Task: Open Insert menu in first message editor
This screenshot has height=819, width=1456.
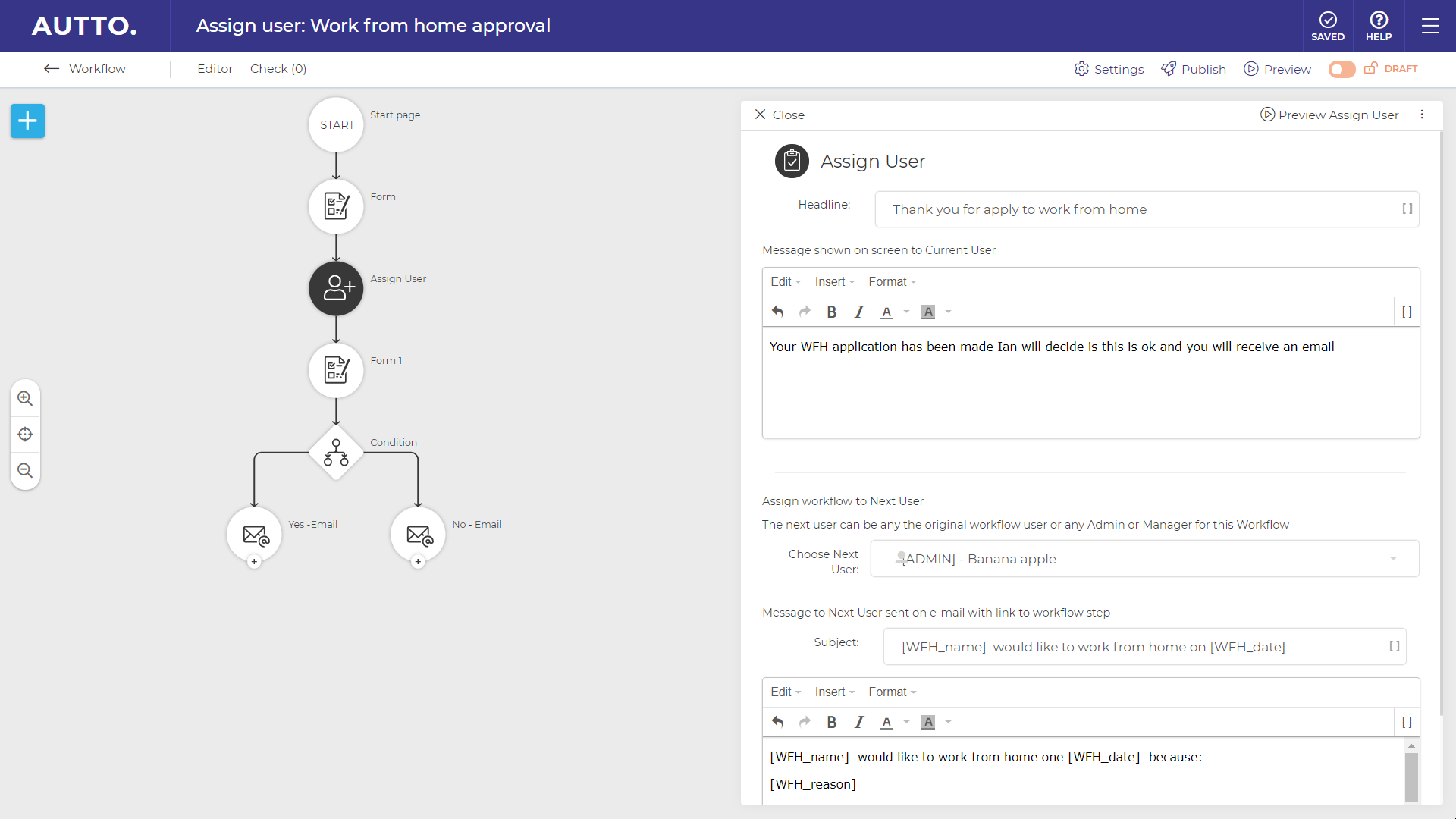Action: click(x=835, y=281)
